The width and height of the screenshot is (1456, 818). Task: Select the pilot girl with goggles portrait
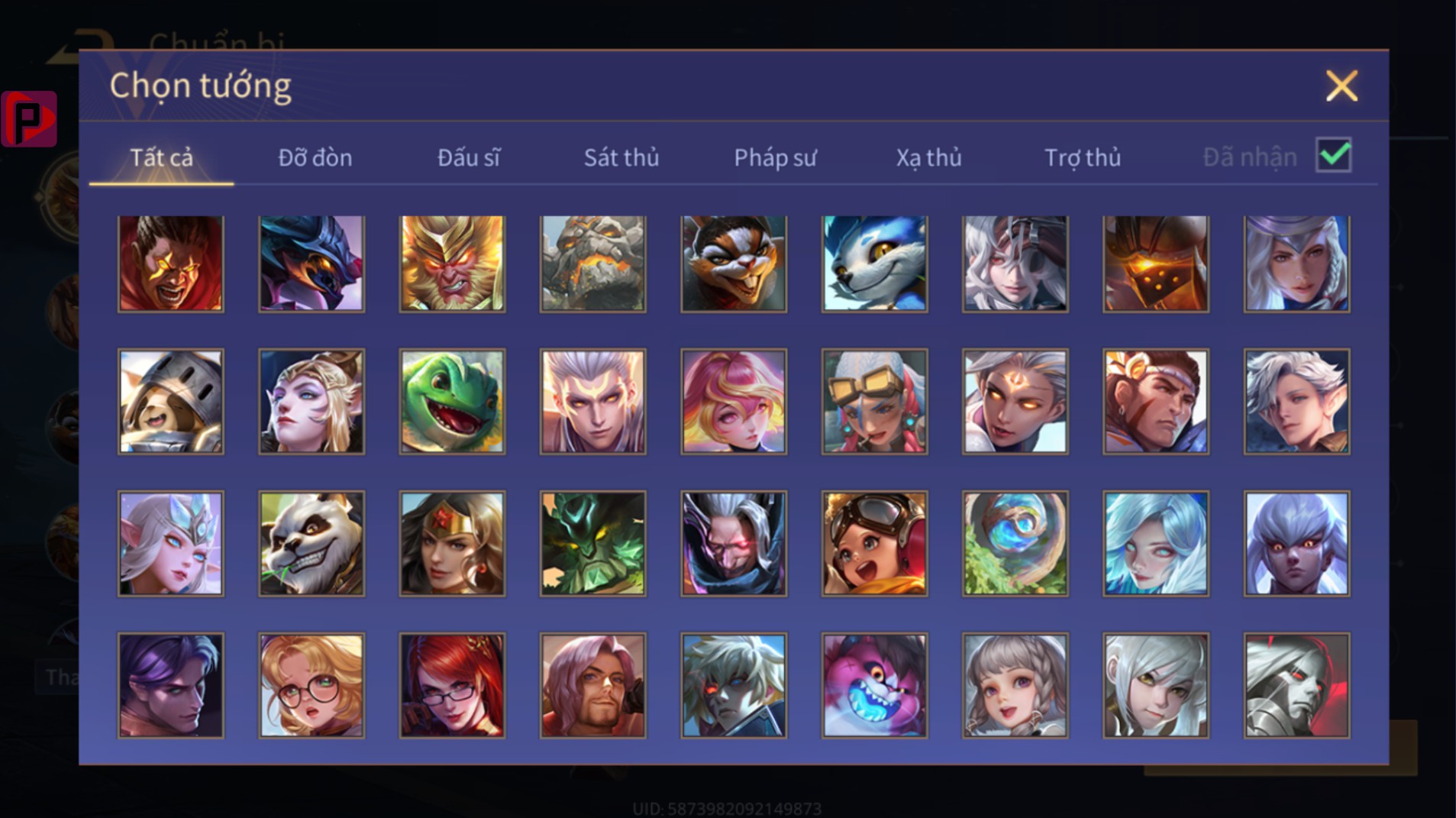tap(874, 544)
